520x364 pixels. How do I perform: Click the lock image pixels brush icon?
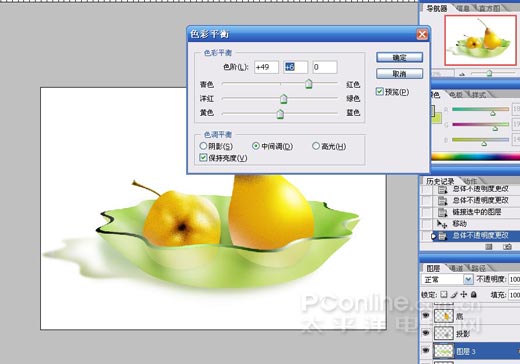pyautogui.click(x=454, y=295)
